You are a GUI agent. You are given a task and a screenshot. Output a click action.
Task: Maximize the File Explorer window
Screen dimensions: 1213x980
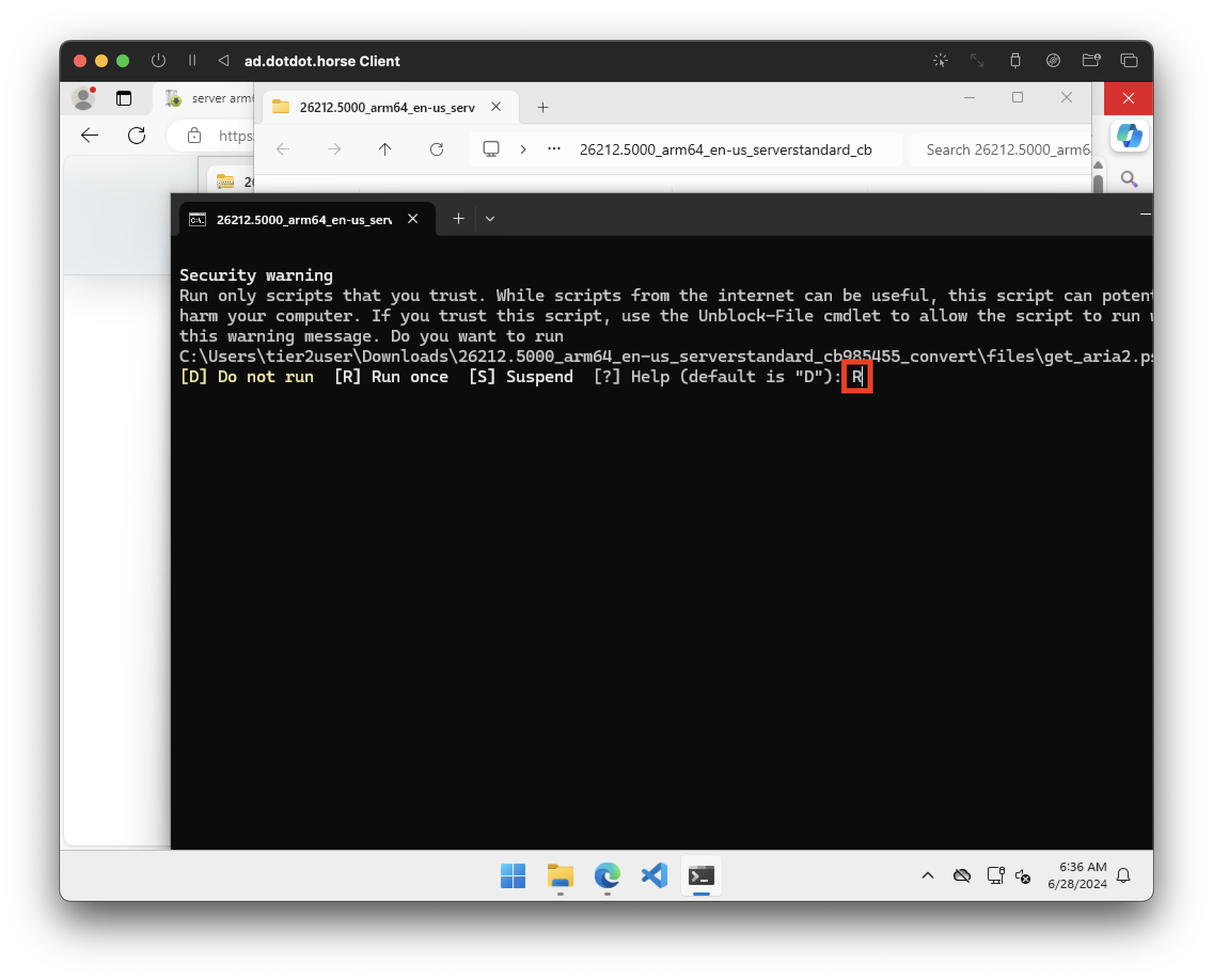point(1017,98)
